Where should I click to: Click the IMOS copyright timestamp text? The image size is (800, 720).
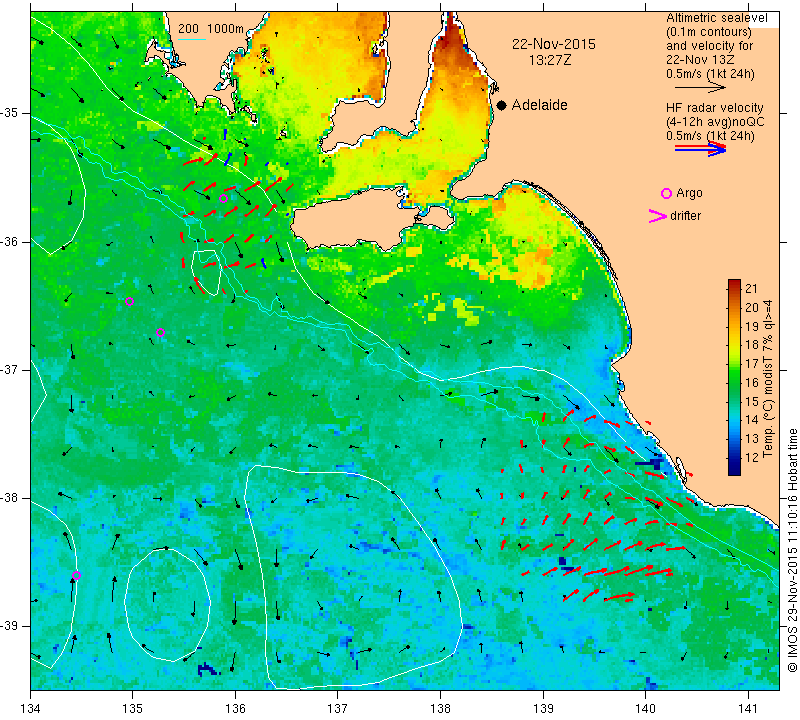792,550
